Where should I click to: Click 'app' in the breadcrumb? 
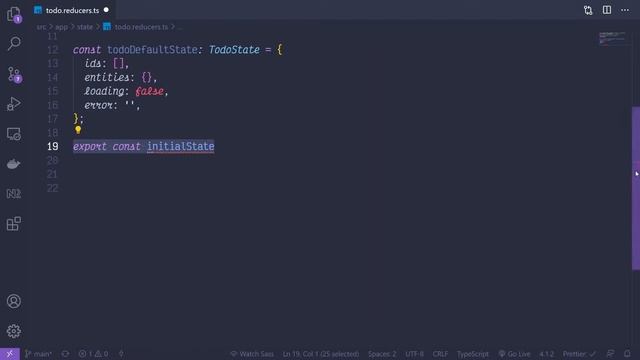[x=61, y=27]
